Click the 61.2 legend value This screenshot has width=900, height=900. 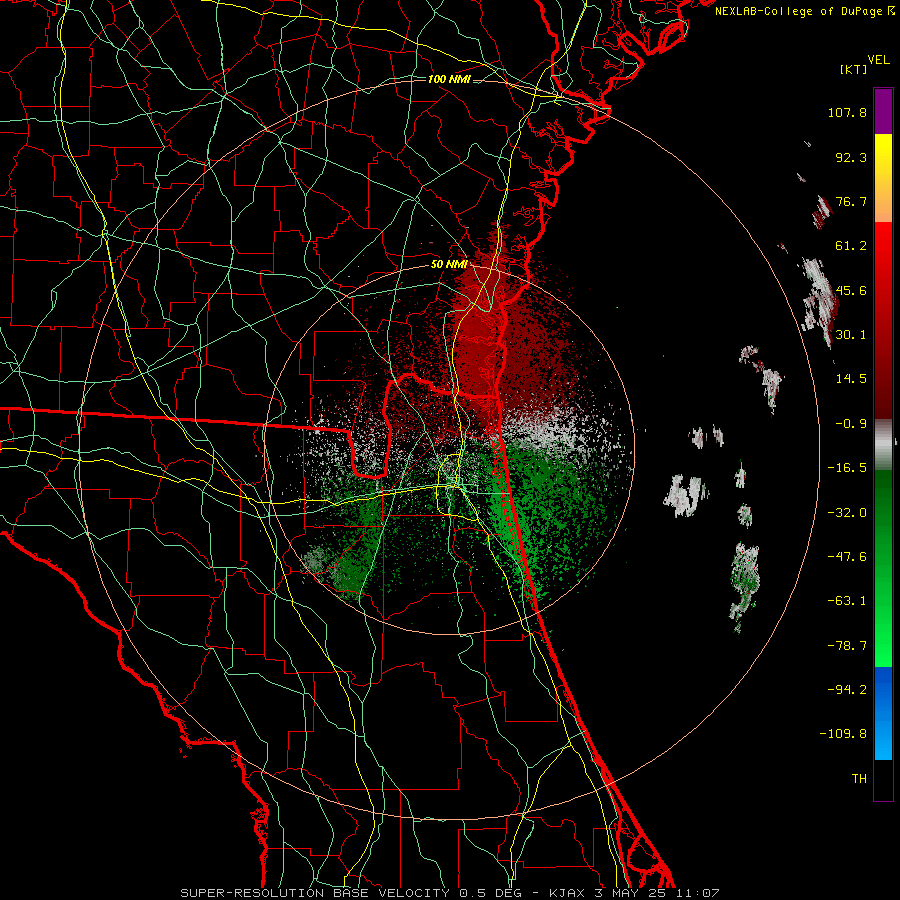pyautogui.click(x=851, y=246)
